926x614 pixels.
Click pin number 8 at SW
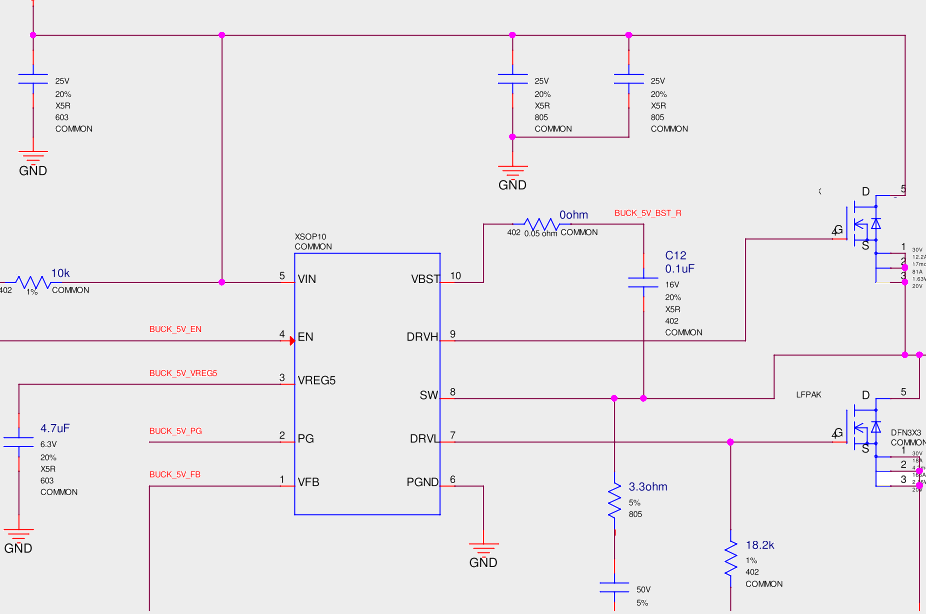coord(452,392)
